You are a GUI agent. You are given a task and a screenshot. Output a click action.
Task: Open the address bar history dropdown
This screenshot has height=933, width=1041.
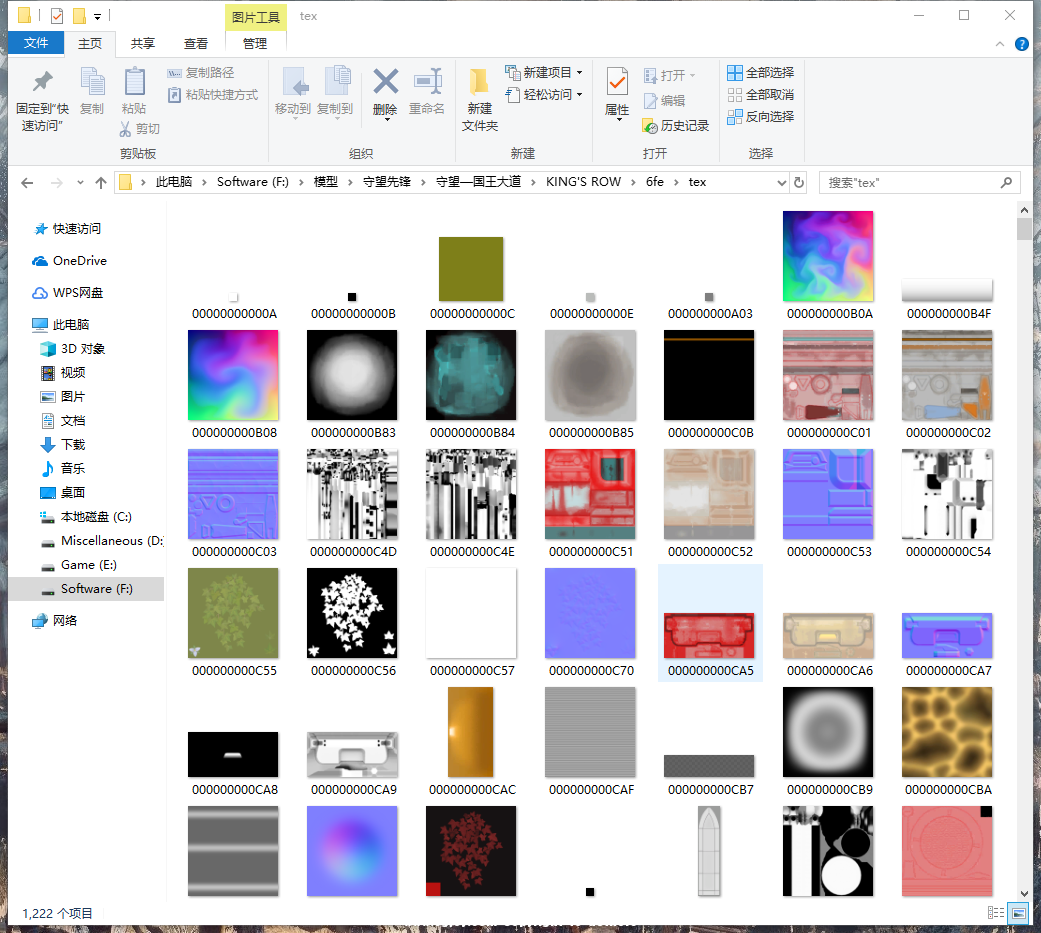click(x=781, y=183)
